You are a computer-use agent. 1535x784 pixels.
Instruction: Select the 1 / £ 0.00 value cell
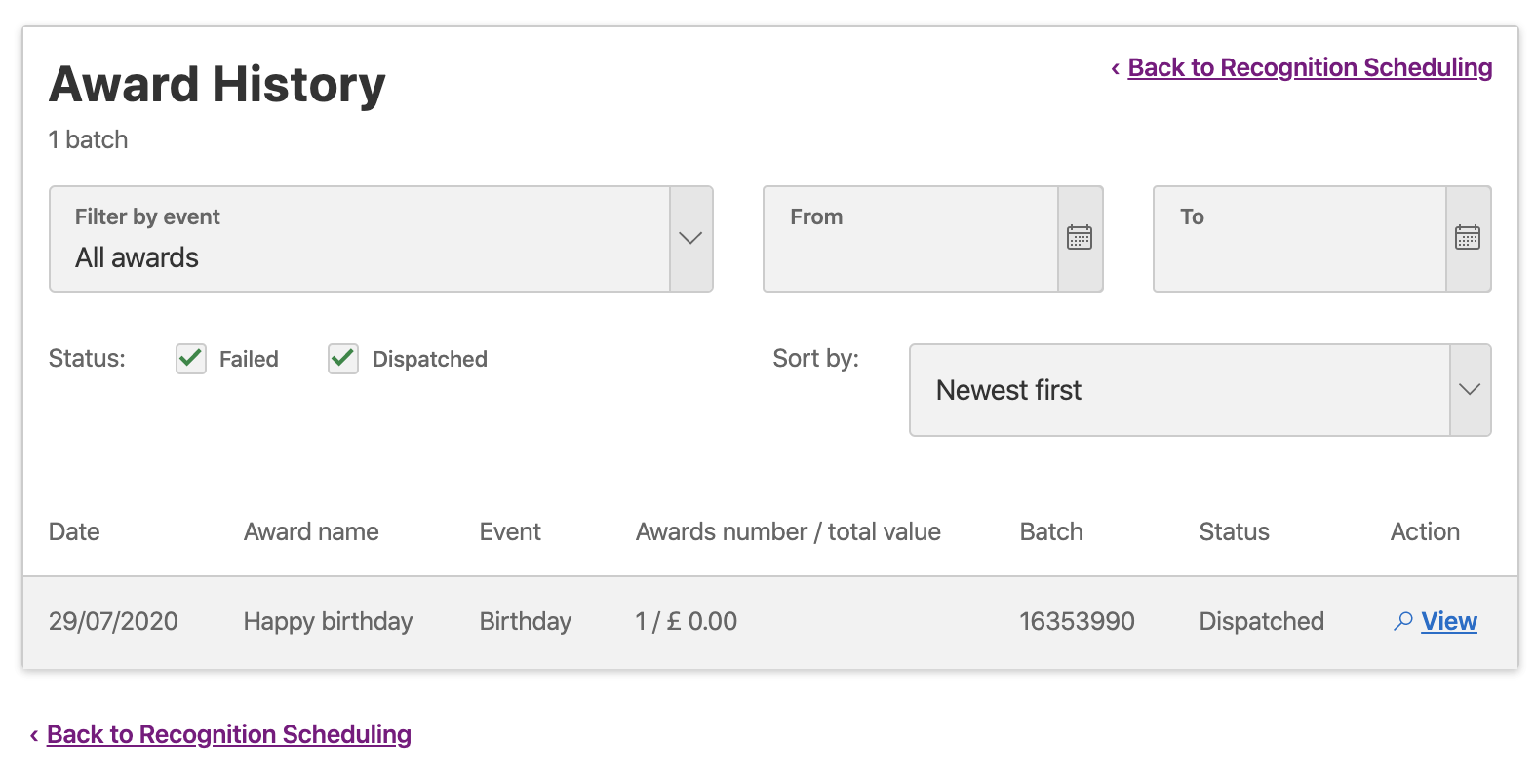pyautogui.click(x=687, y=621)
